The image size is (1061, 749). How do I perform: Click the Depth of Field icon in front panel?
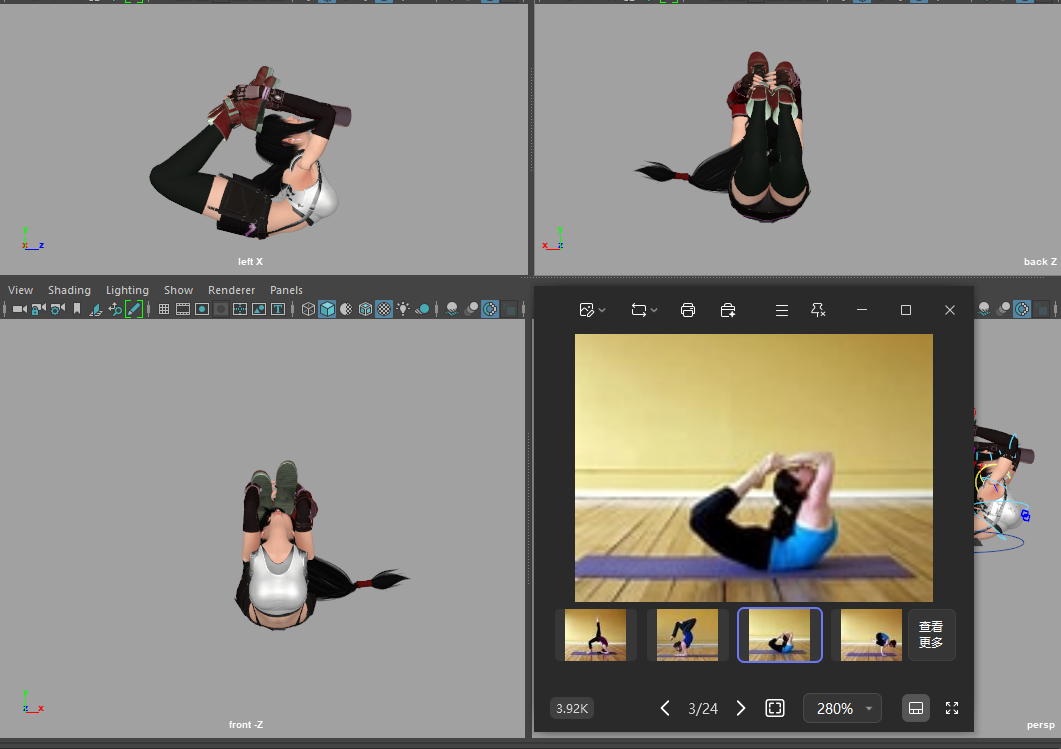pyautogui.click(x=511, y=310)
